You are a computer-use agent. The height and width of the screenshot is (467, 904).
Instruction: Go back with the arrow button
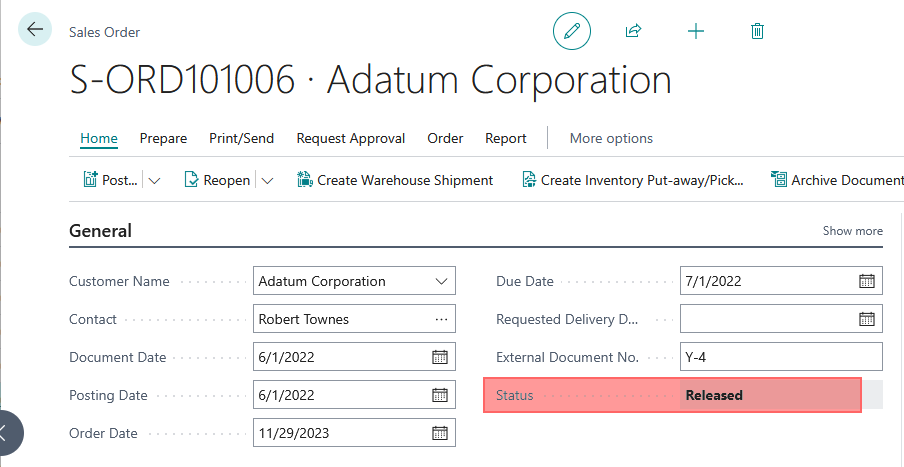point(35,29)
